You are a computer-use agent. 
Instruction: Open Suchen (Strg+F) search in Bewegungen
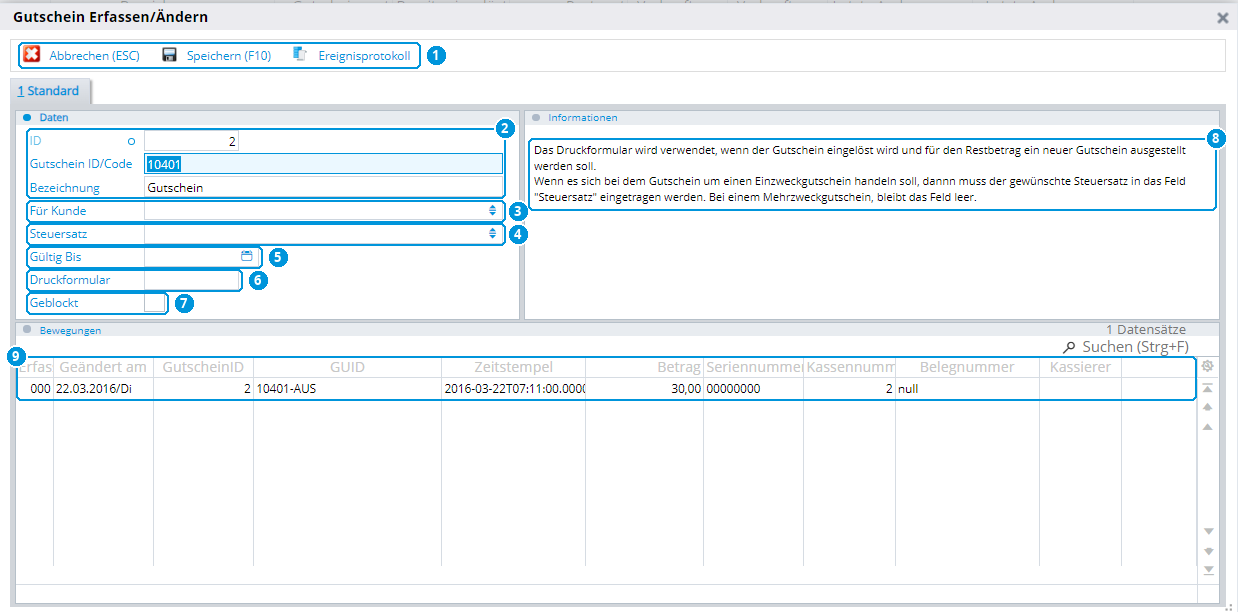1125,347
